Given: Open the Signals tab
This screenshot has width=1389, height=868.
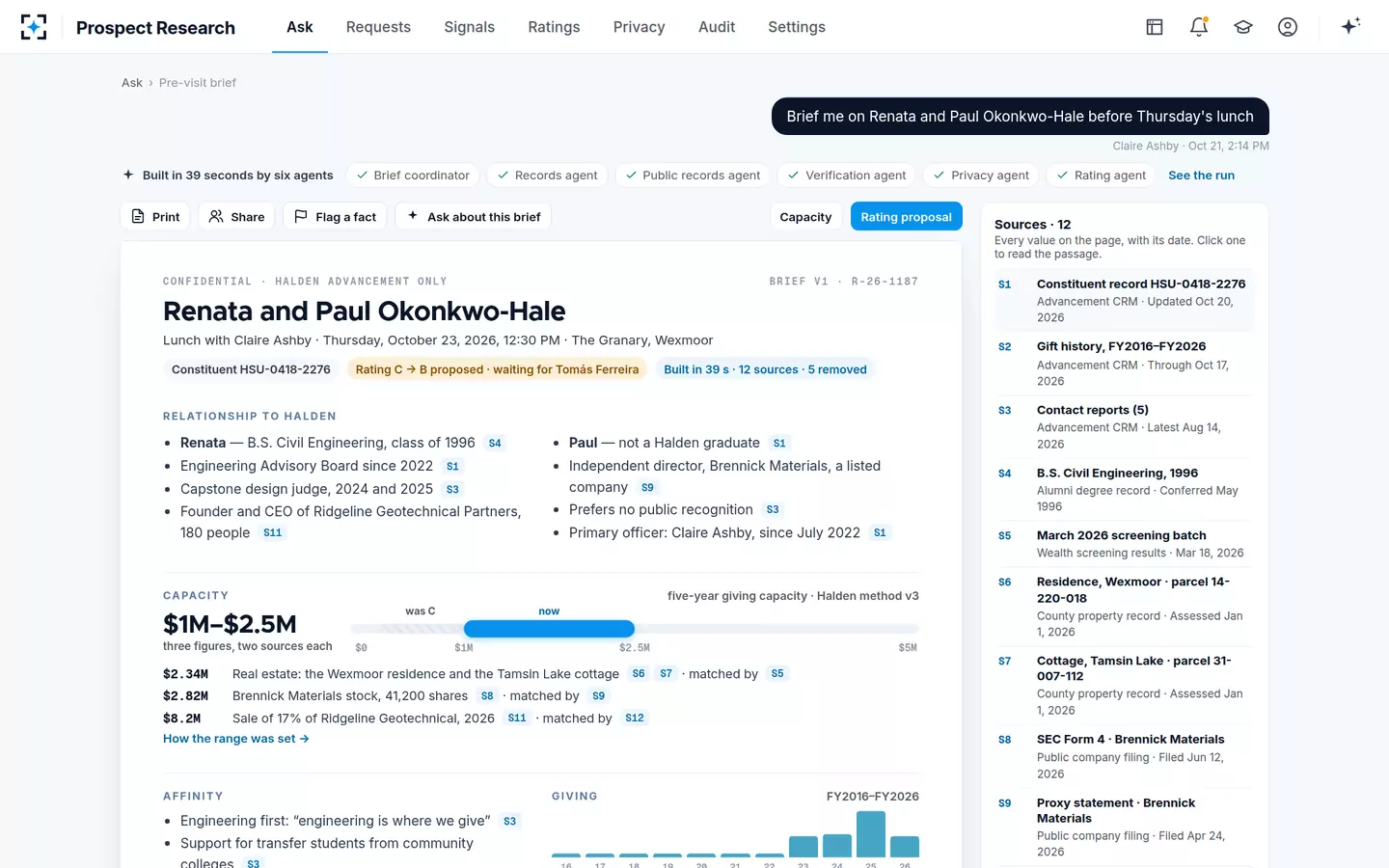Looking at the screenshot, I should coord(469,27).
